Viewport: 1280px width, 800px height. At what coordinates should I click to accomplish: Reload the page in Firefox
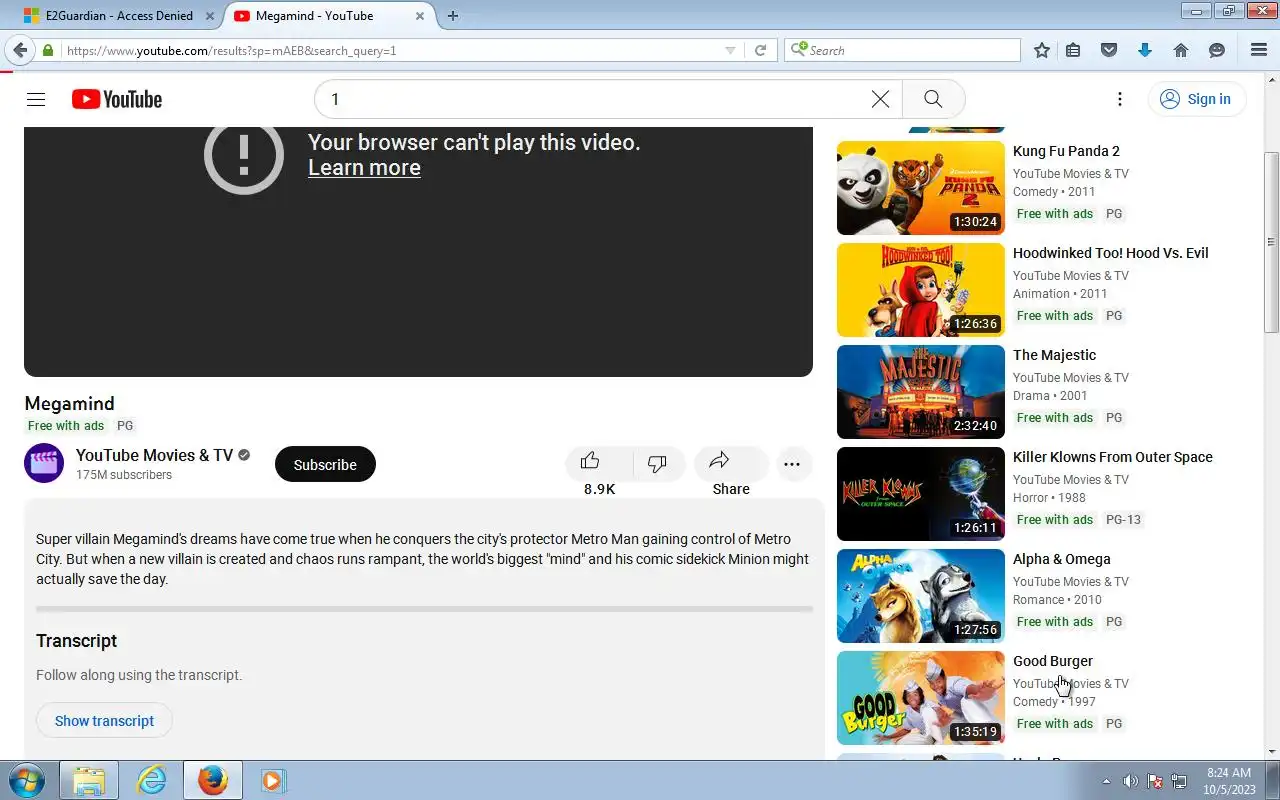760,50
